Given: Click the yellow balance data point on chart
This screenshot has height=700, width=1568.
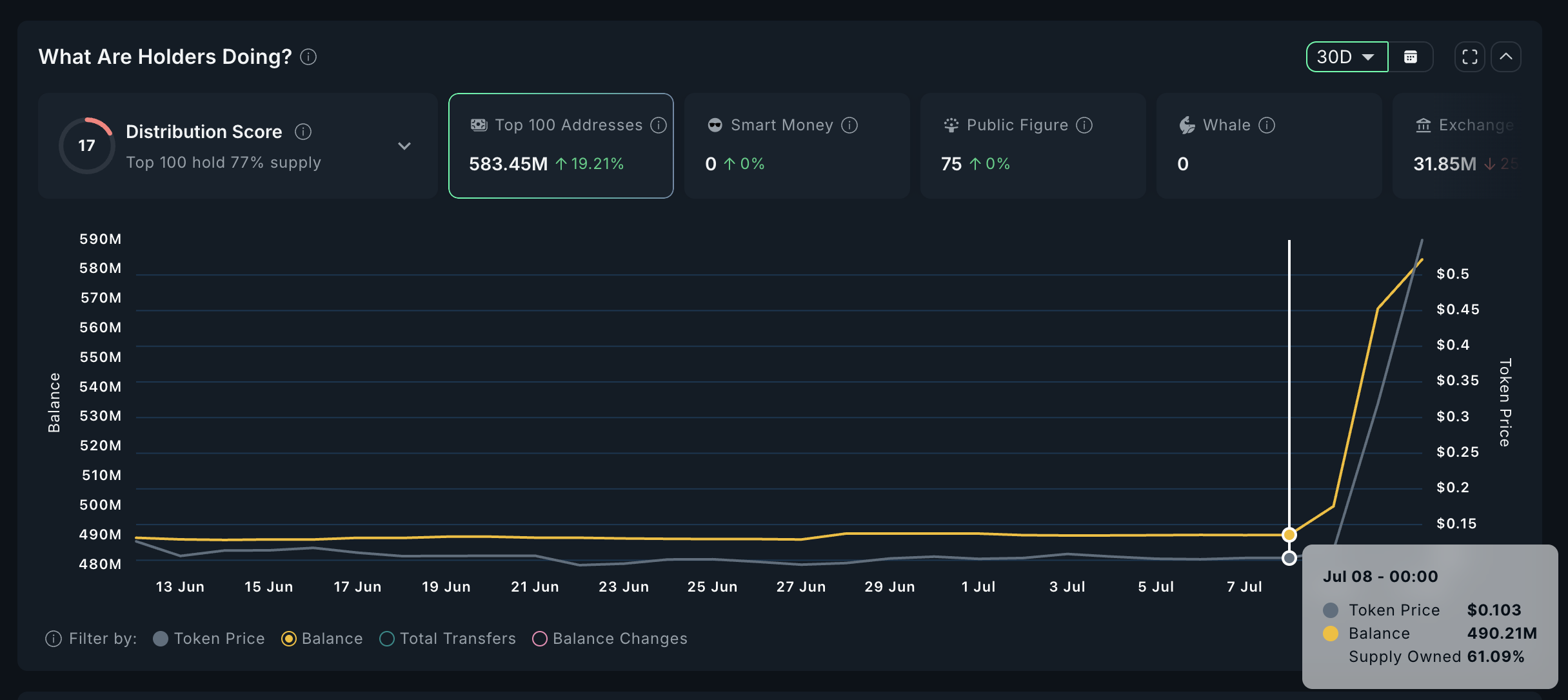Looking at the screenshot, I should (x=1289, y=535).
